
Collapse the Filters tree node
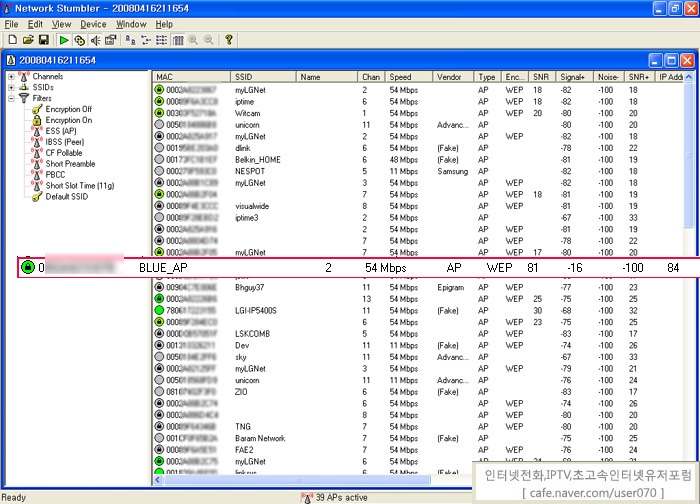pyautogui.click(x=11, y=99)
